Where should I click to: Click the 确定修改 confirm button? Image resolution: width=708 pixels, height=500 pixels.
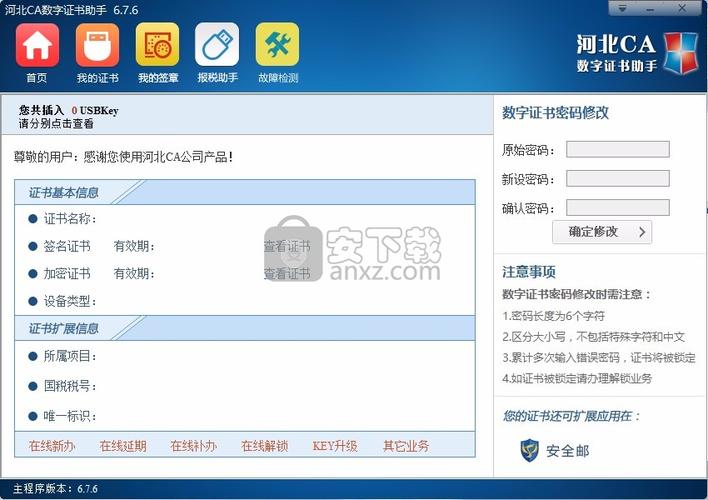point(602,232)
